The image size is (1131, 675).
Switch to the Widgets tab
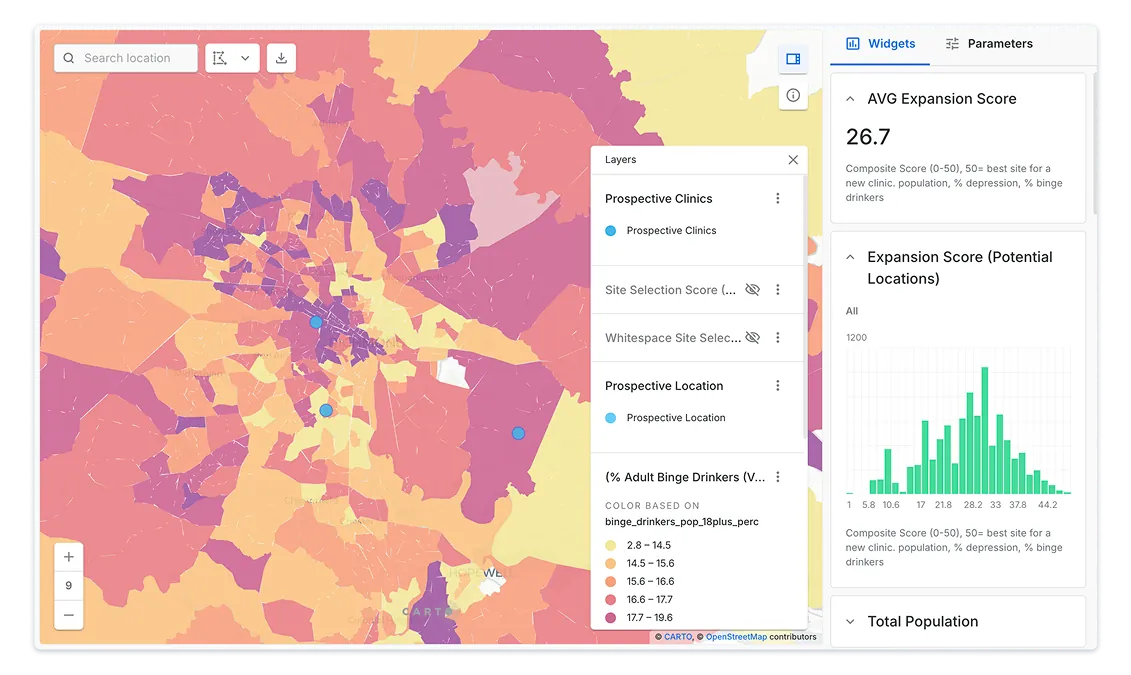pos(880,44)
